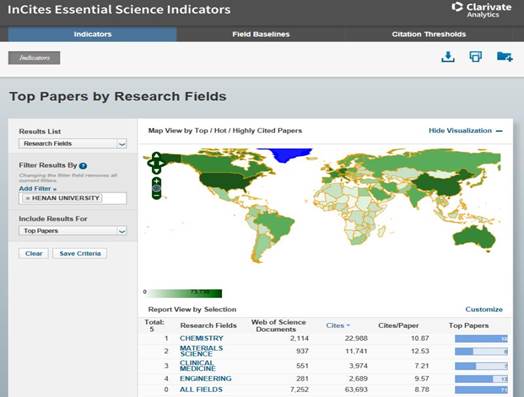524x397 pixels.
Task: Switch to Citation Thresholds tab
Action: 429,34
